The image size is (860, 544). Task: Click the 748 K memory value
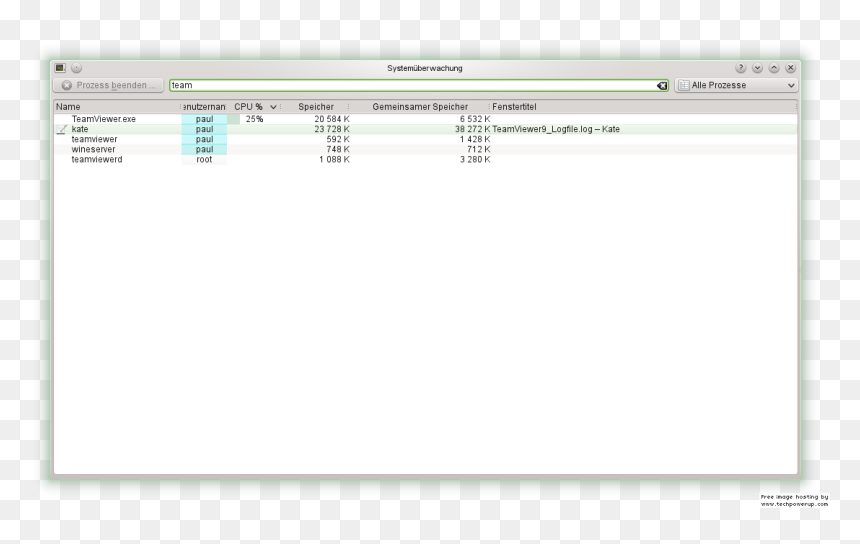point(338,149)
